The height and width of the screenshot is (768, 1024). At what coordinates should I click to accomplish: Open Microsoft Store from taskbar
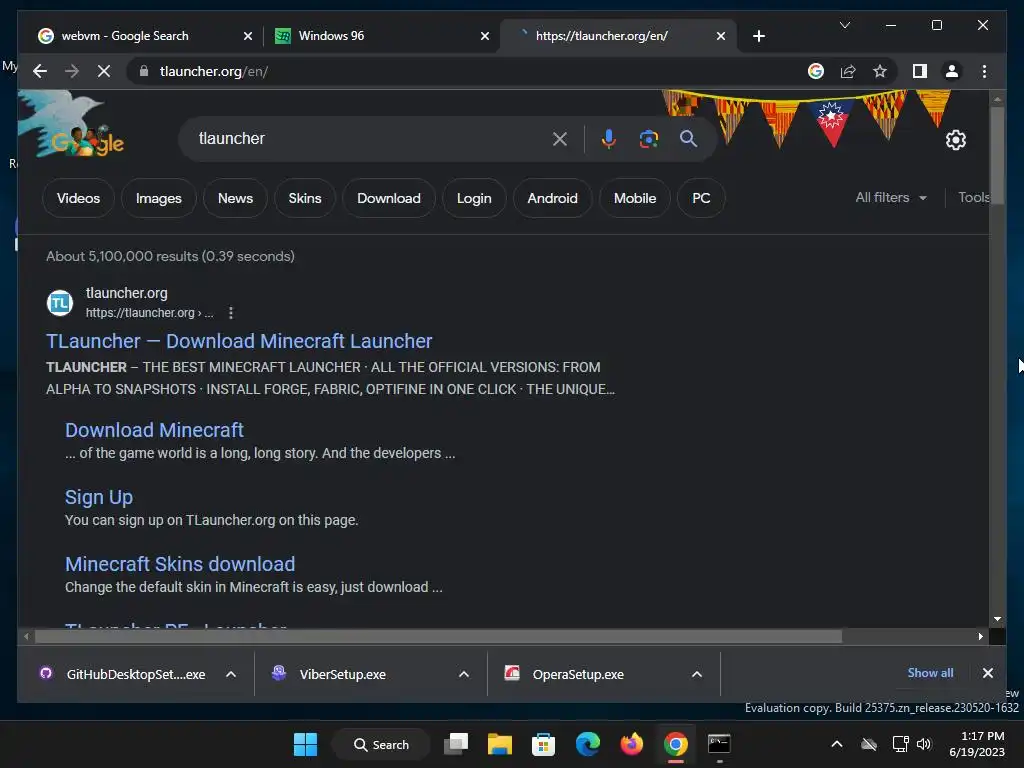[543, 744]
